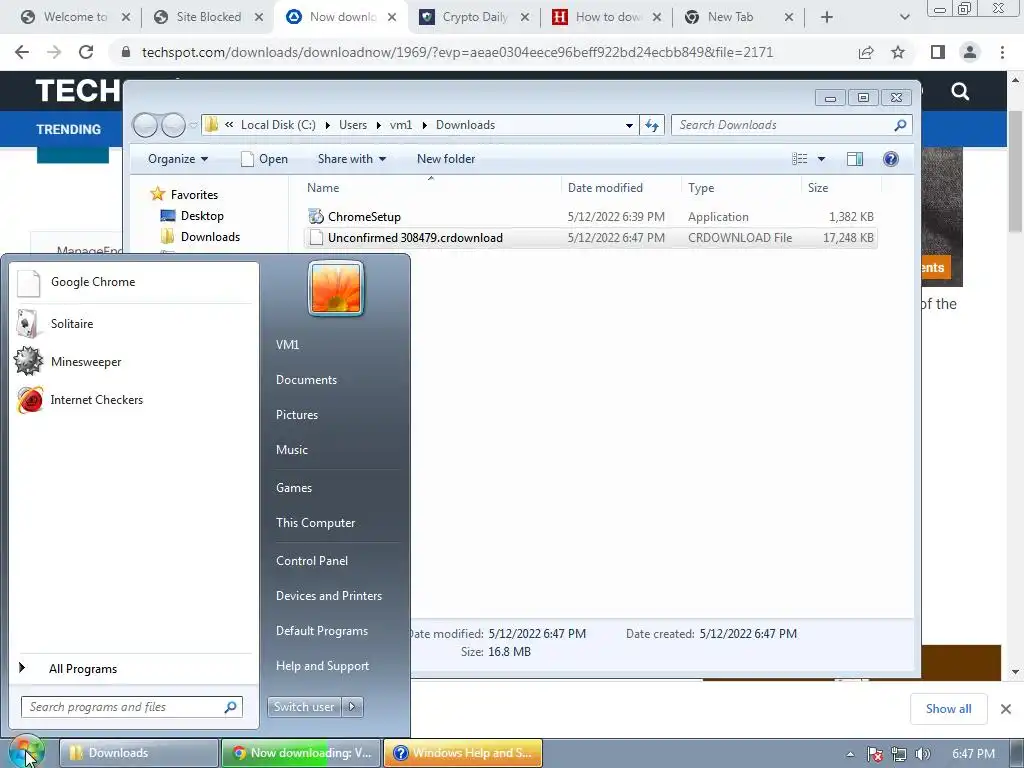Open Games from Start menu
This screenshot has height=768, width=1024.
coord(294,487)
